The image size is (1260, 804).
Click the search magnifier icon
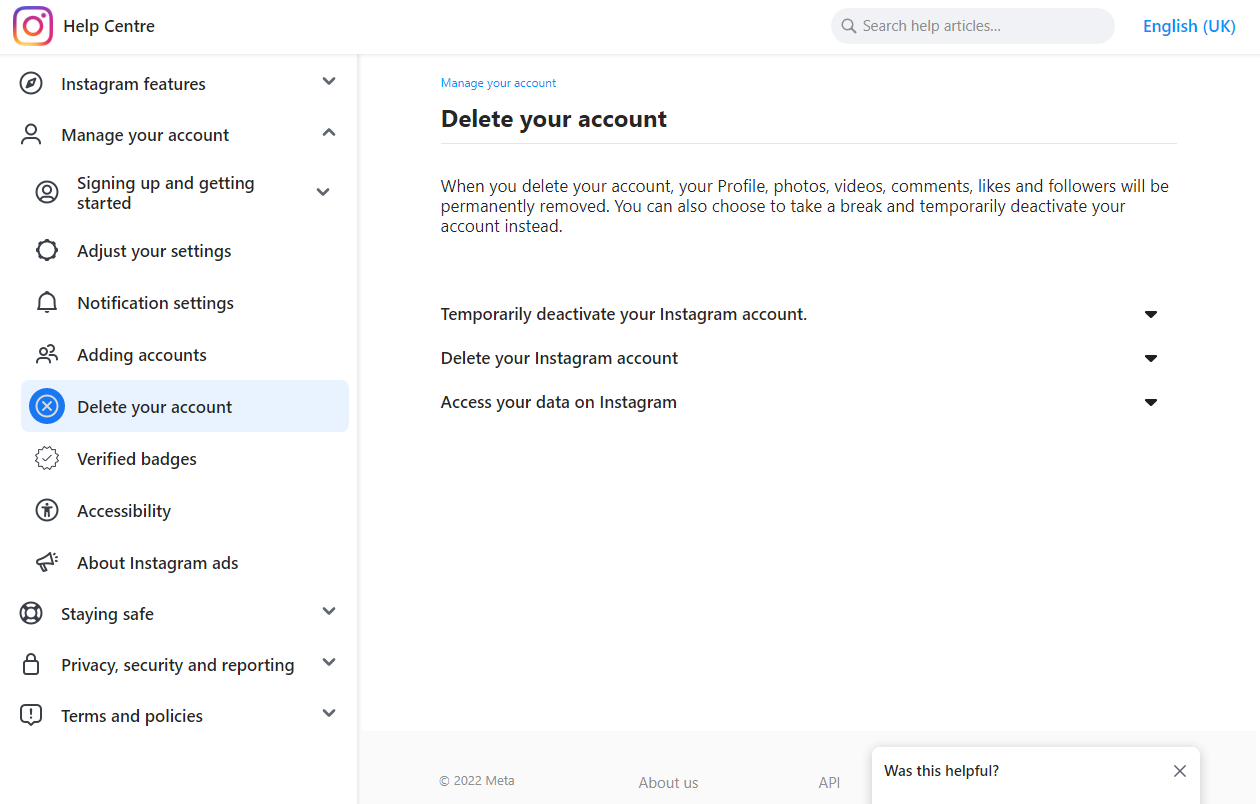[849, 26]
